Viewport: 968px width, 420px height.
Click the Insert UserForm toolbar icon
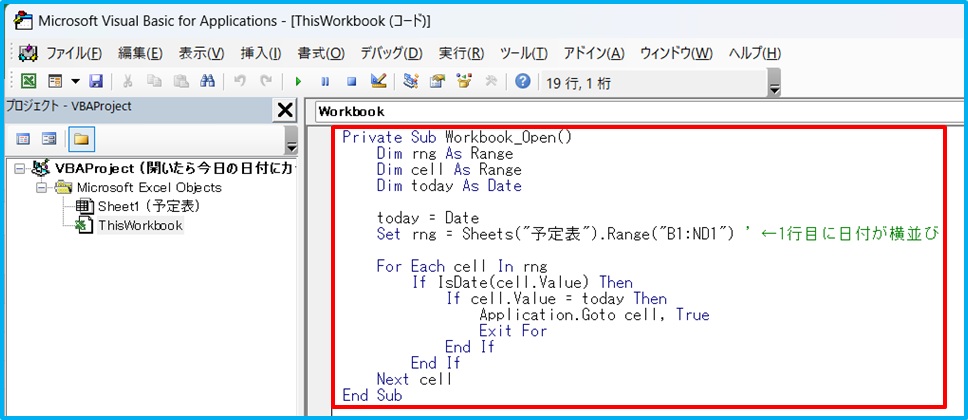56,82
